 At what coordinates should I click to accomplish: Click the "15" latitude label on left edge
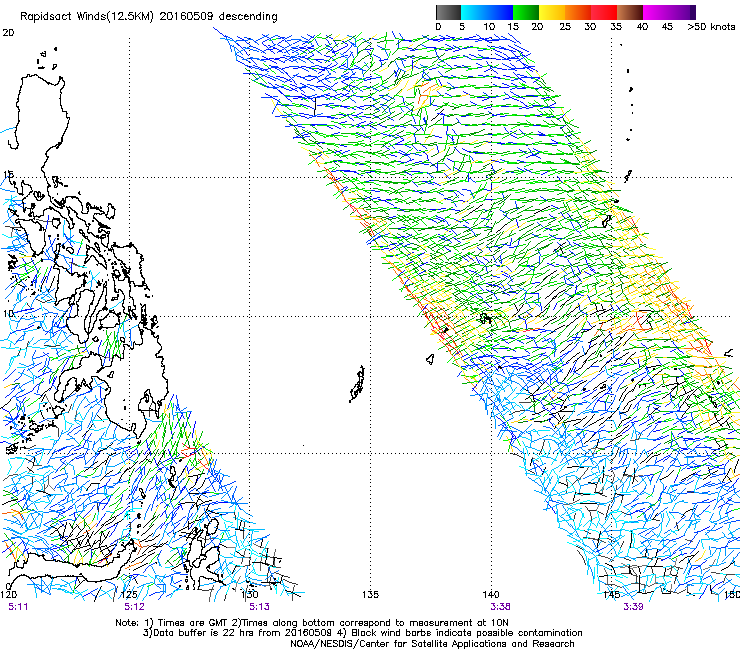[8, 175]
